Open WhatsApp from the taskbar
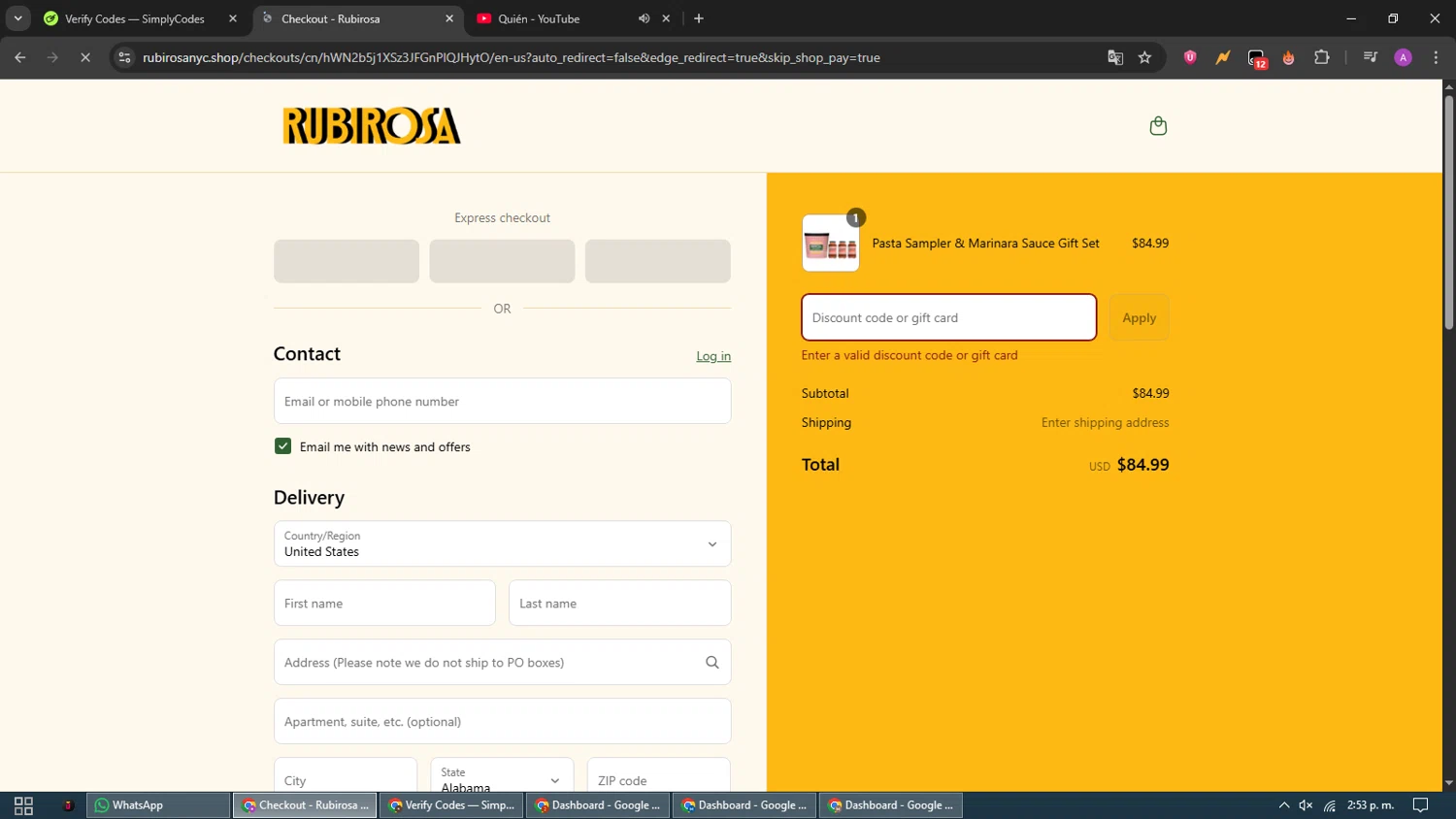This screenshot has height=819, width=1456. 159,805
